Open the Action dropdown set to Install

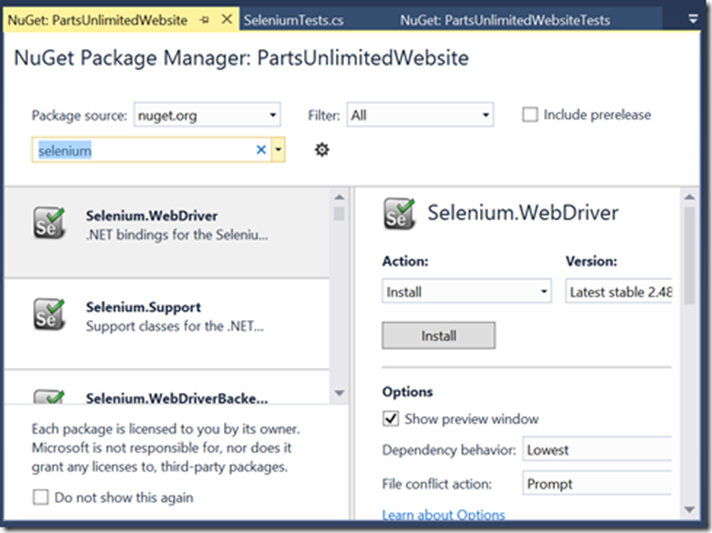click(x=467, y=291)
